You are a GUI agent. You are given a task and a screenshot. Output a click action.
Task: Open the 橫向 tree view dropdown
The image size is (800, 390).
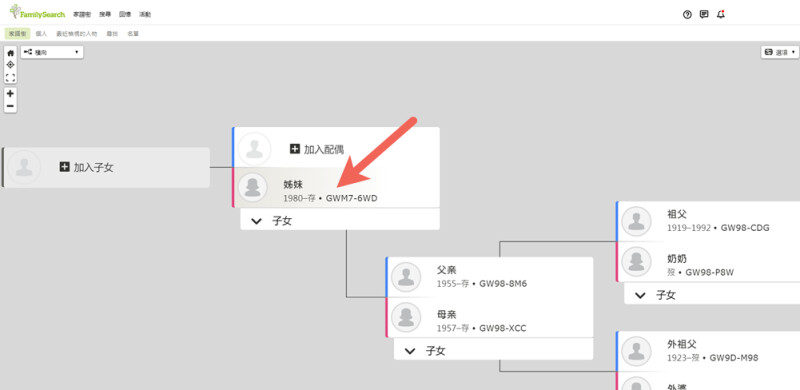52,52
